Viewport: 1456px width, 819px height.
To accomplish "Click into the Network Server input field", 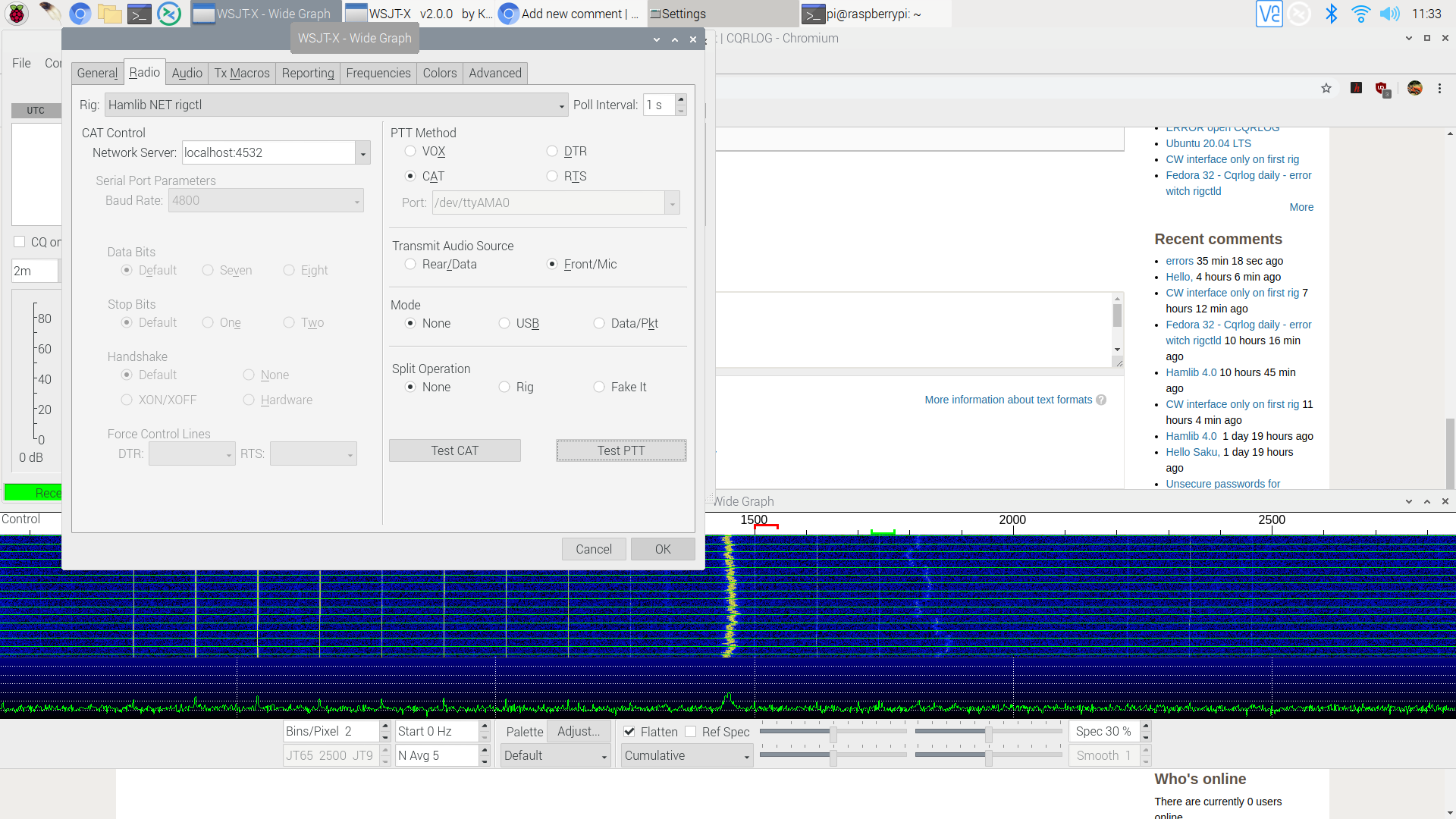I will pyautogui.click(x=269, y=152).
